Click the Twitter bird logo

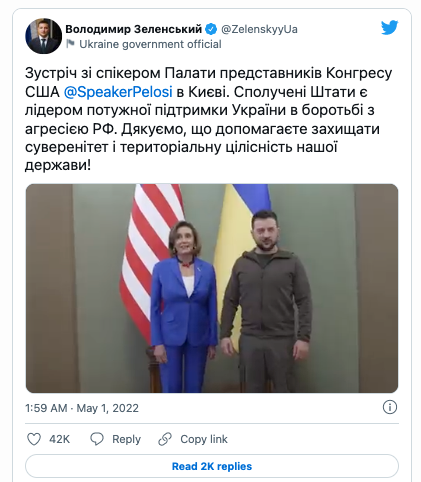(x=390, y=27)
